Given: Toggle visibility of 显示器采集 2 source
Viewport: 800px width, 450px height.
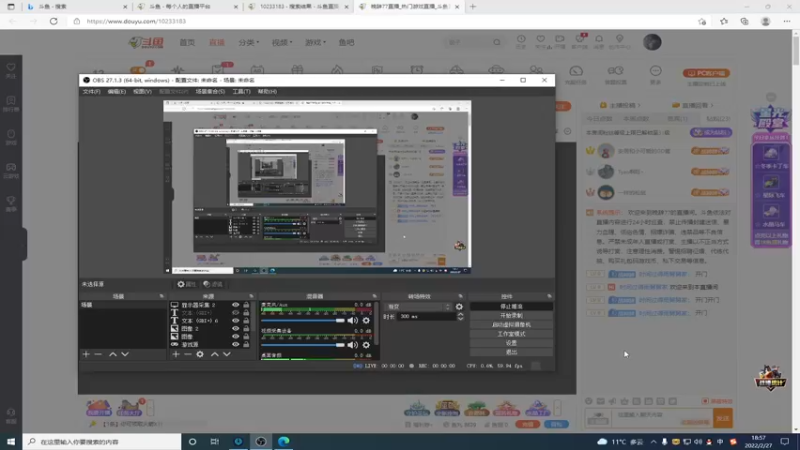Looking at the screenshot, I should tap(235, 305).
